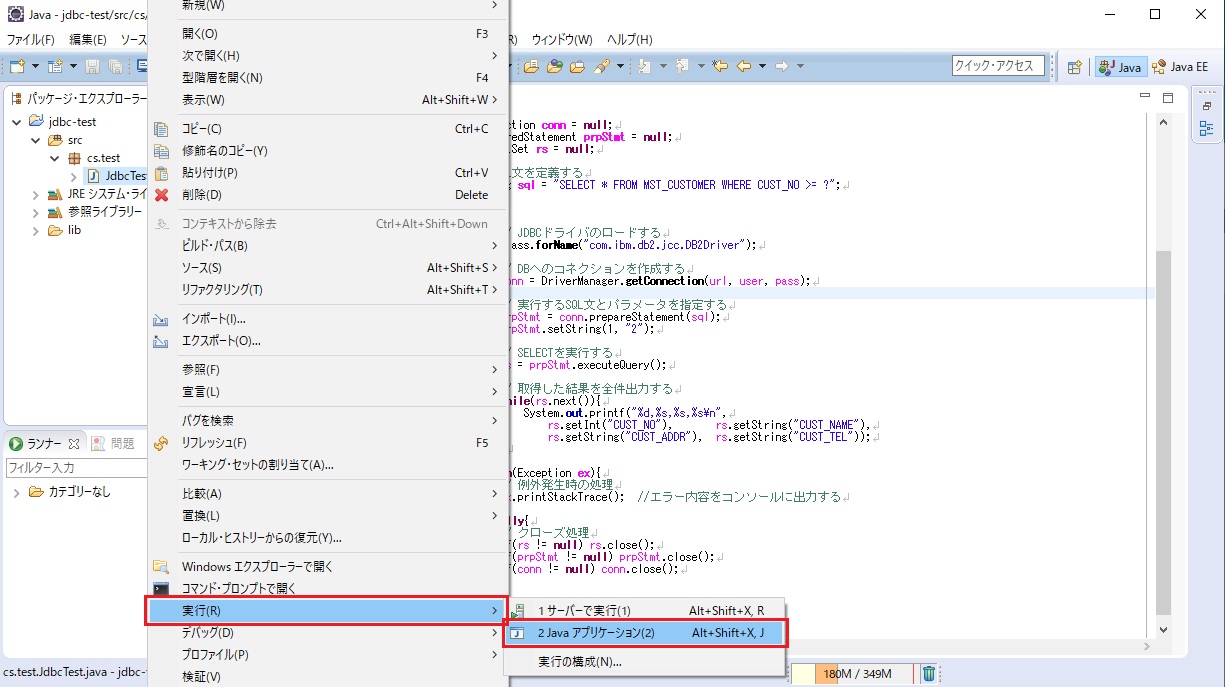The image size is (1225, 687).
Task: Open the File menu in menu bar
Action: [x=31, y=40]
